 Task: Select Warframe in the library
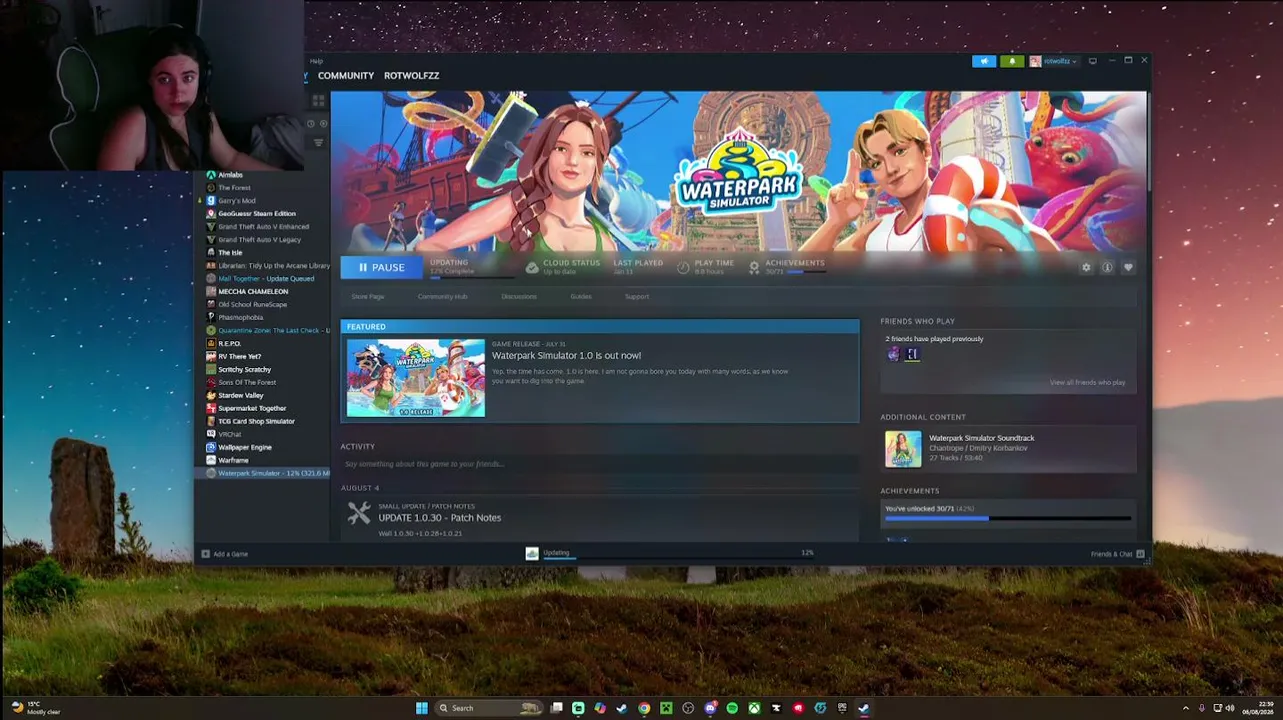[262, 460]
